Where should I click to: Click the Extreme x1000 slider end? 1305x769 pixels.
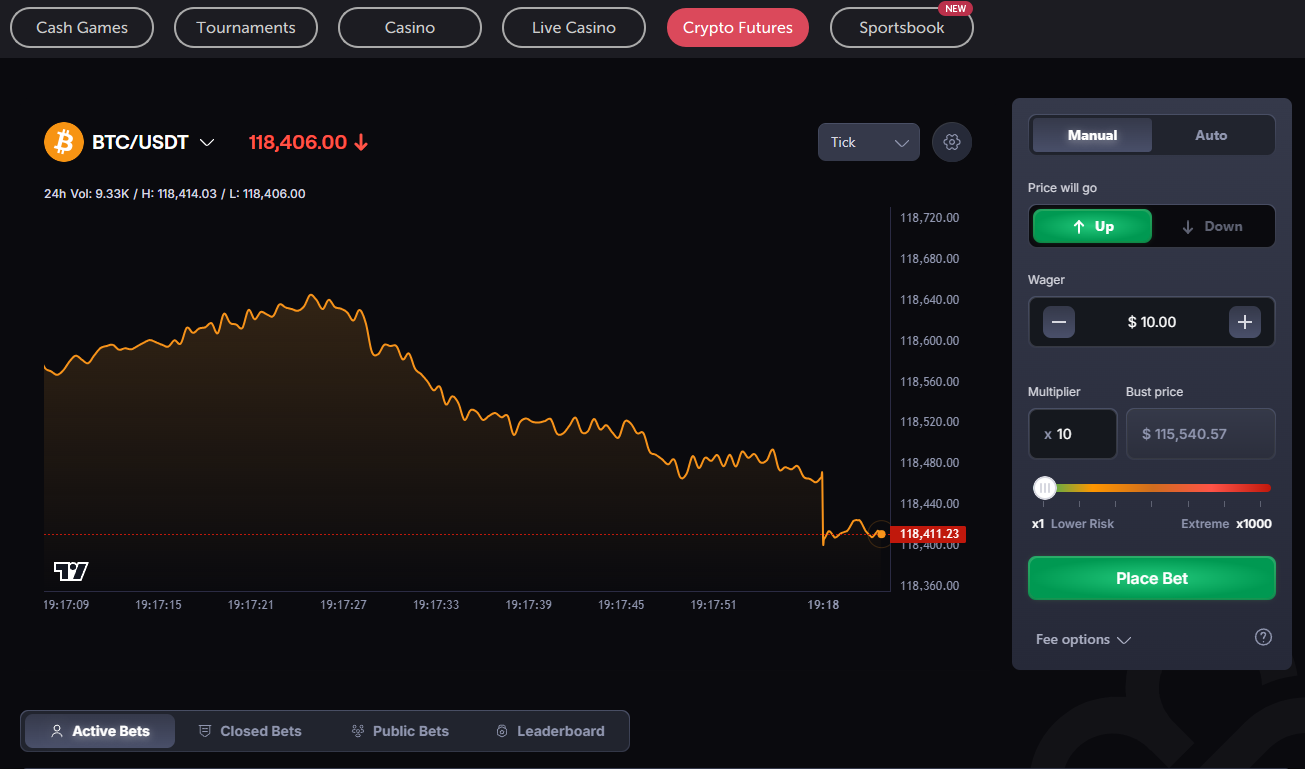pyautogui.click(x=1226, y=524)
